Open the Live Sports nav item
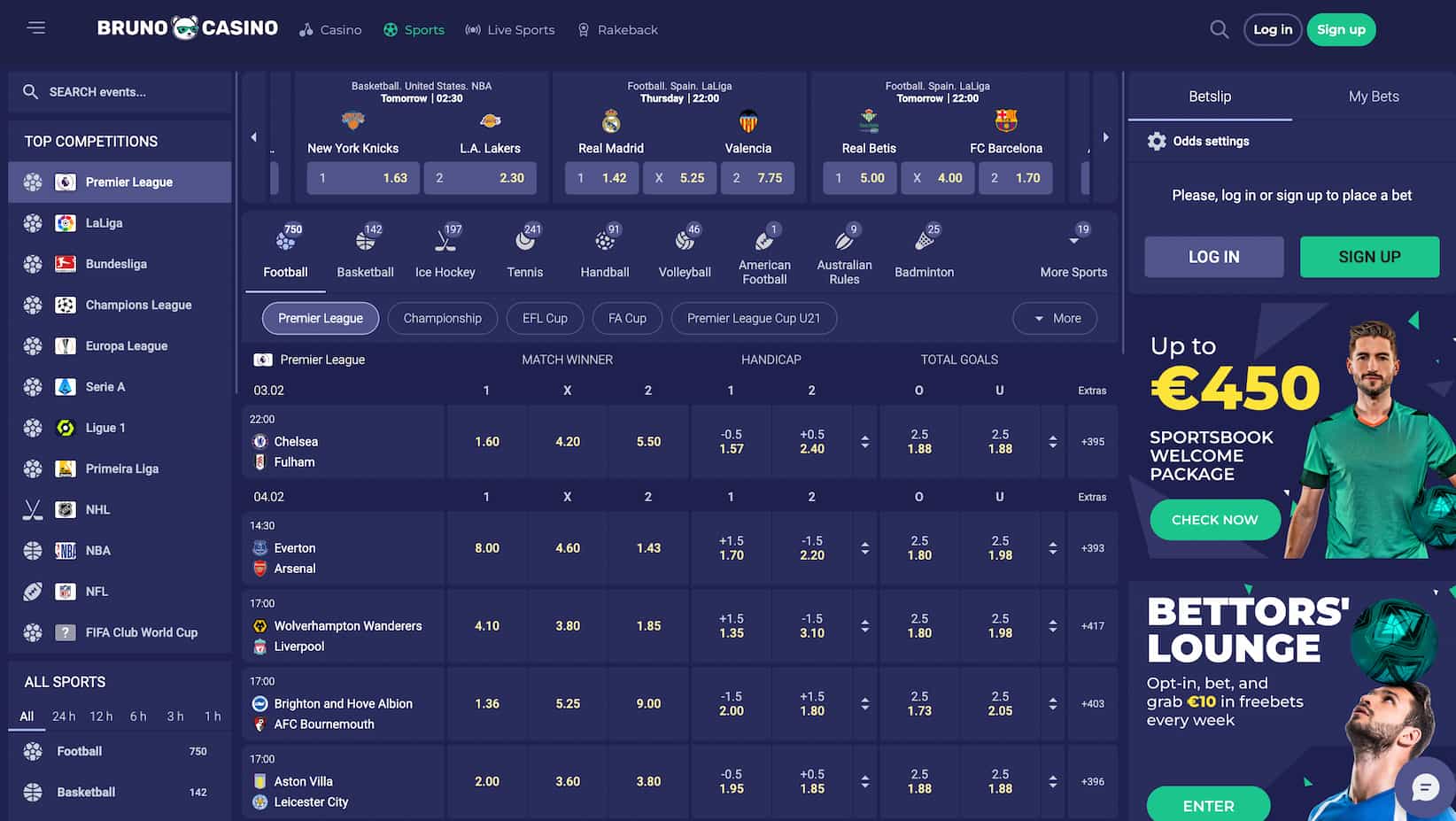This screenshot has height=821, width=1456. coord(510,29)
